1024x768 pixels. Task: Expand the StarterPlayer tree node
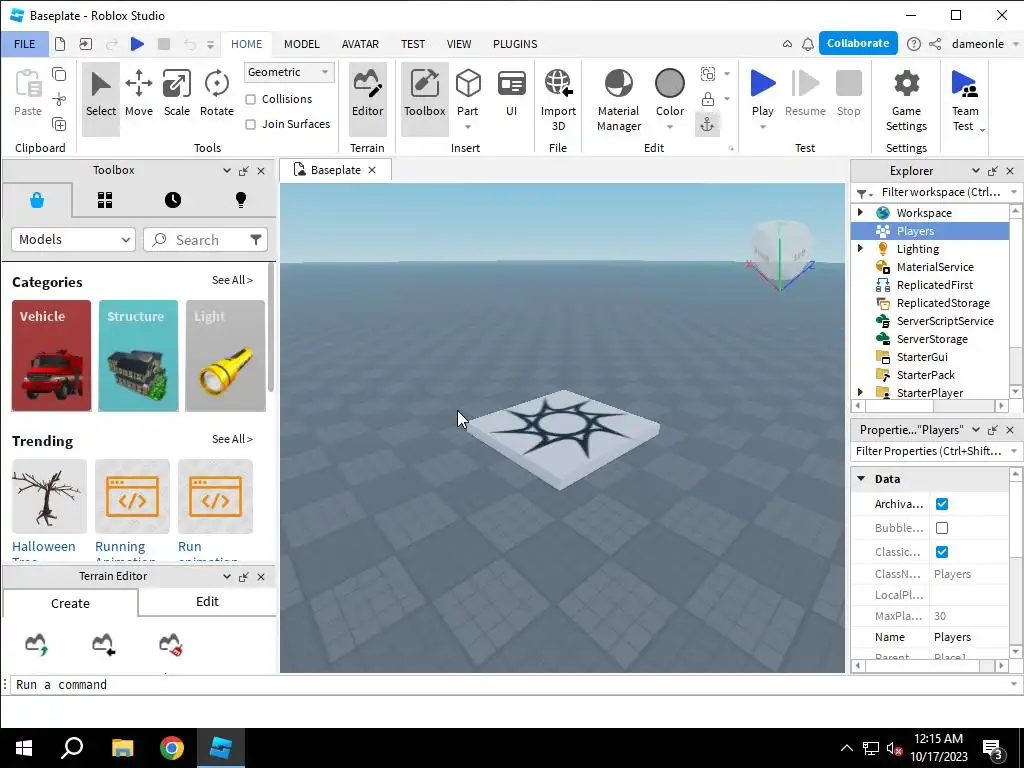pos(860,392)
